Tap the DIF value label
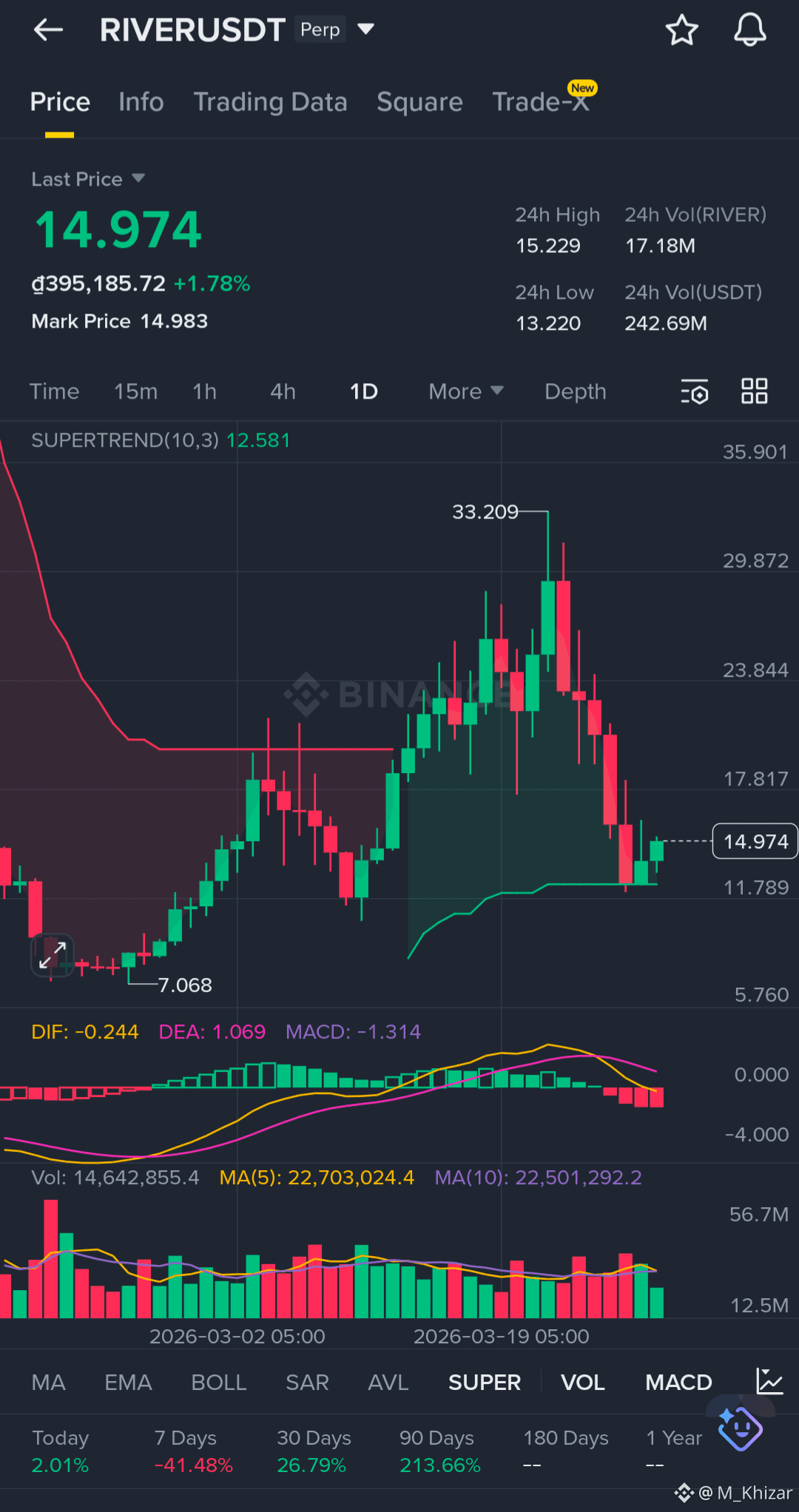This screenshot has width=799, height=1512. click(85, 1031)
